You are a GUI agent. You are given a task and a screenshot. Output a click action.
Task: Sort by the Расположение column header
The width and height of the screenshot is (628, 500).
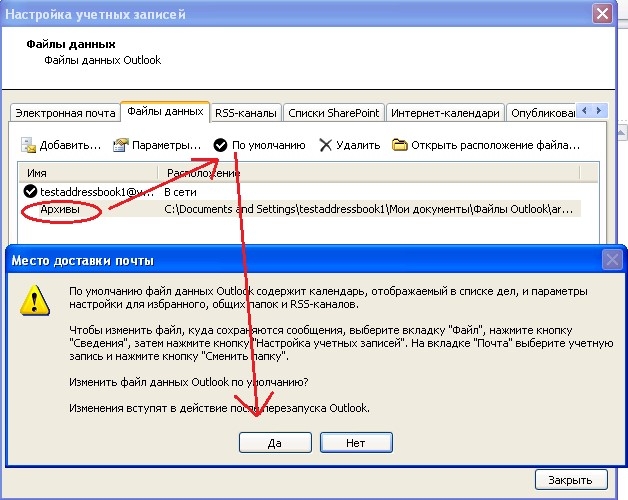(x=368, y=173)
